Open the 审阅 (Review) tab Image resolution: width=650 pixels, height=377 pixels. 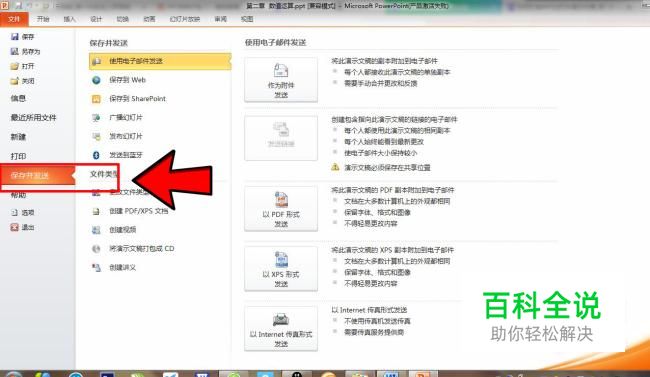221,19
